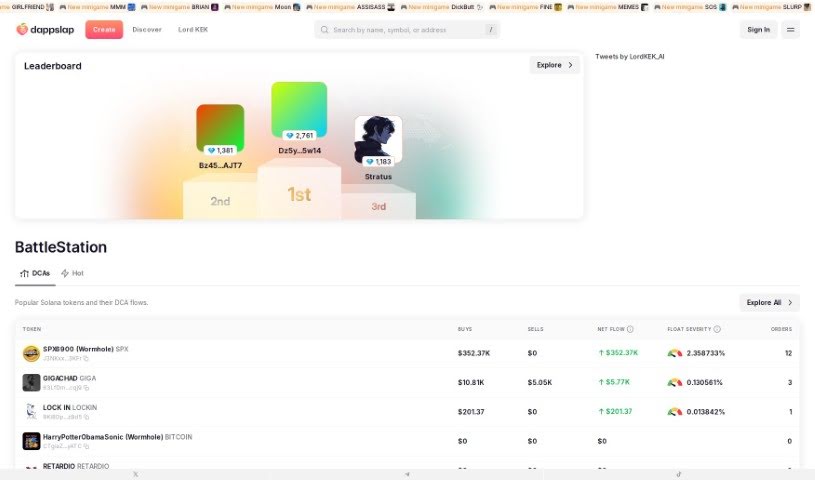Open New minigame SLURP ticker link

coord(771,7)
